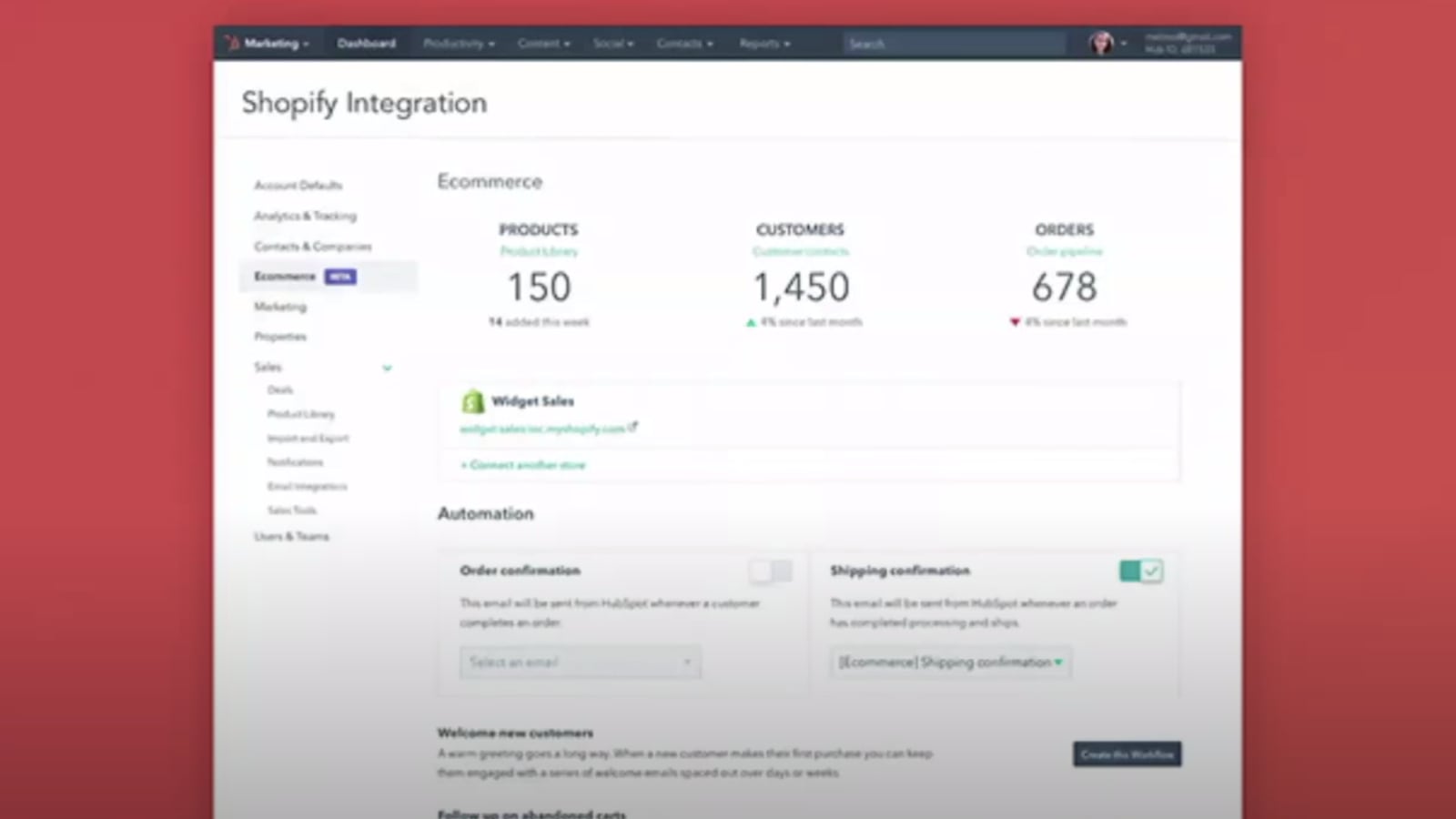Select Properties in the sidebar

(x=280, y=337)
